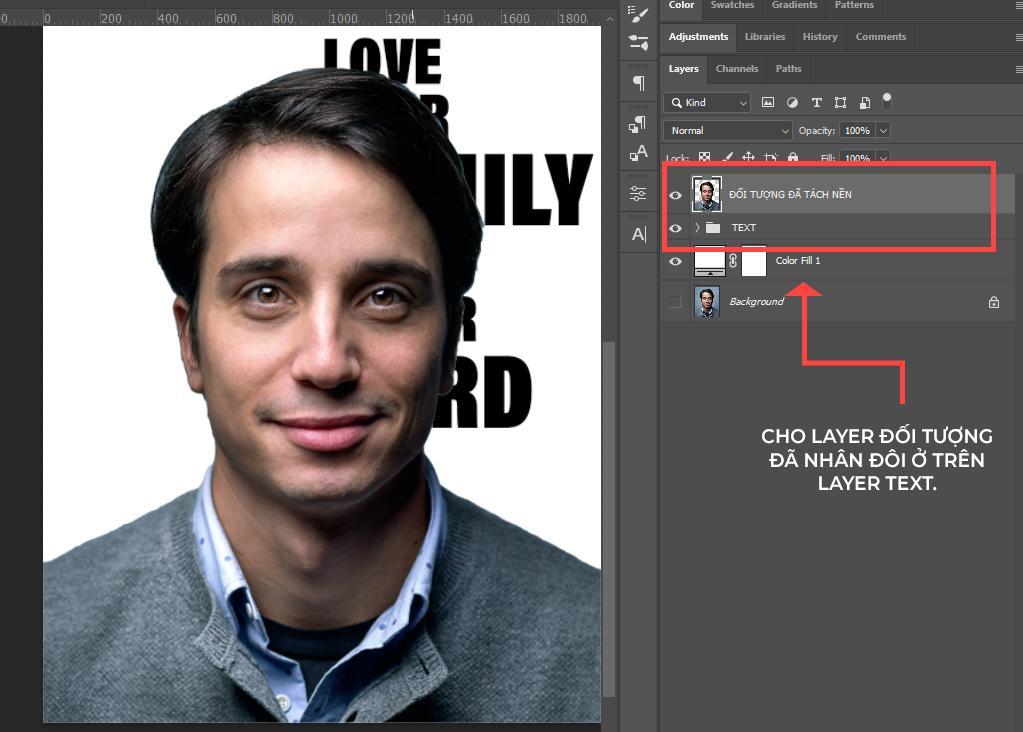The image size is (1023, 732).
Task: Filter layers by Type layers only
Action: pyautogui.click(x=816, y=102)
